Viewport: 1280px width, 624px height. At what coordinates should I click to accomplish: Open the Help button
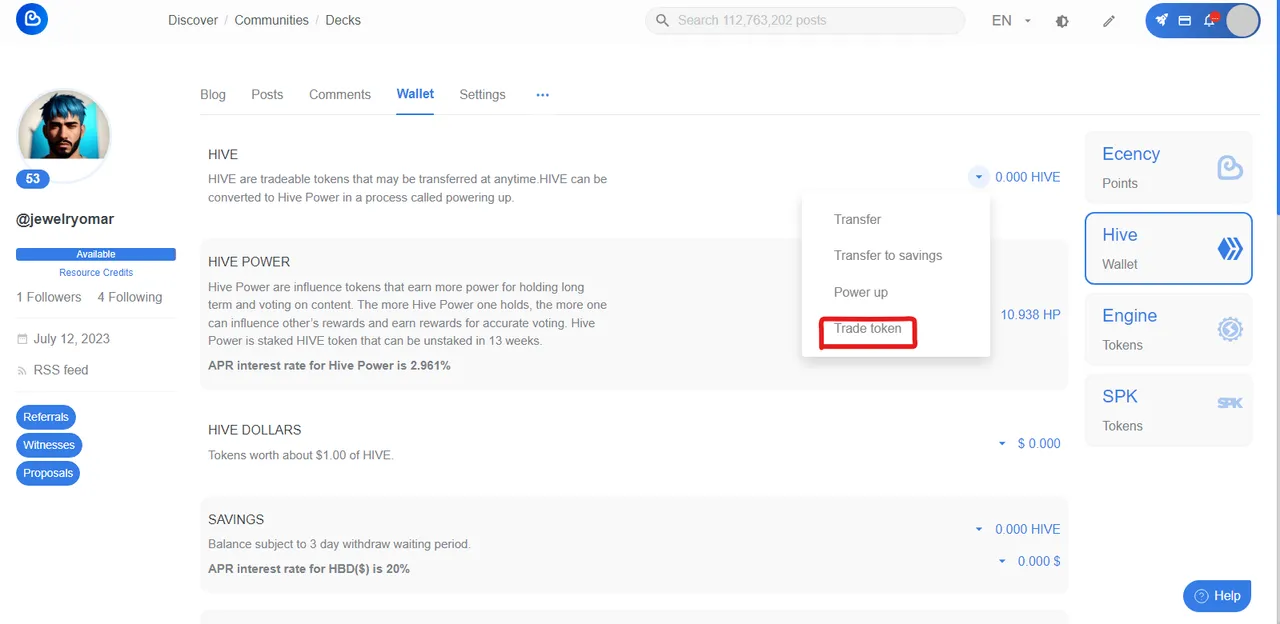pyautogui.click(x=1217, y=596)
